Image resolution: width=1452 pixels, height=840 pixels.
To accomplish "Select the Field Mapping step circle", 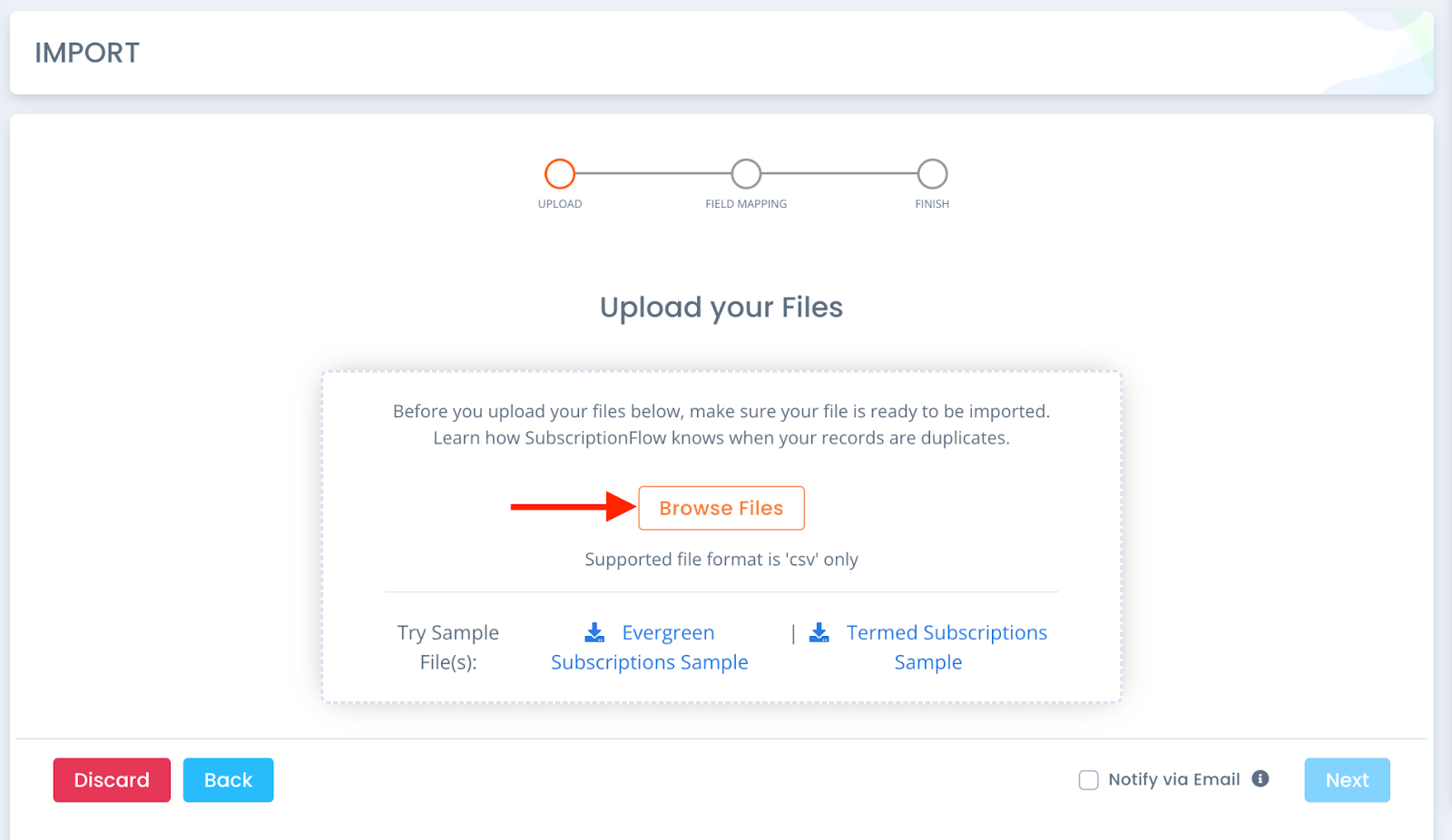I will click(x=746, y=173).
